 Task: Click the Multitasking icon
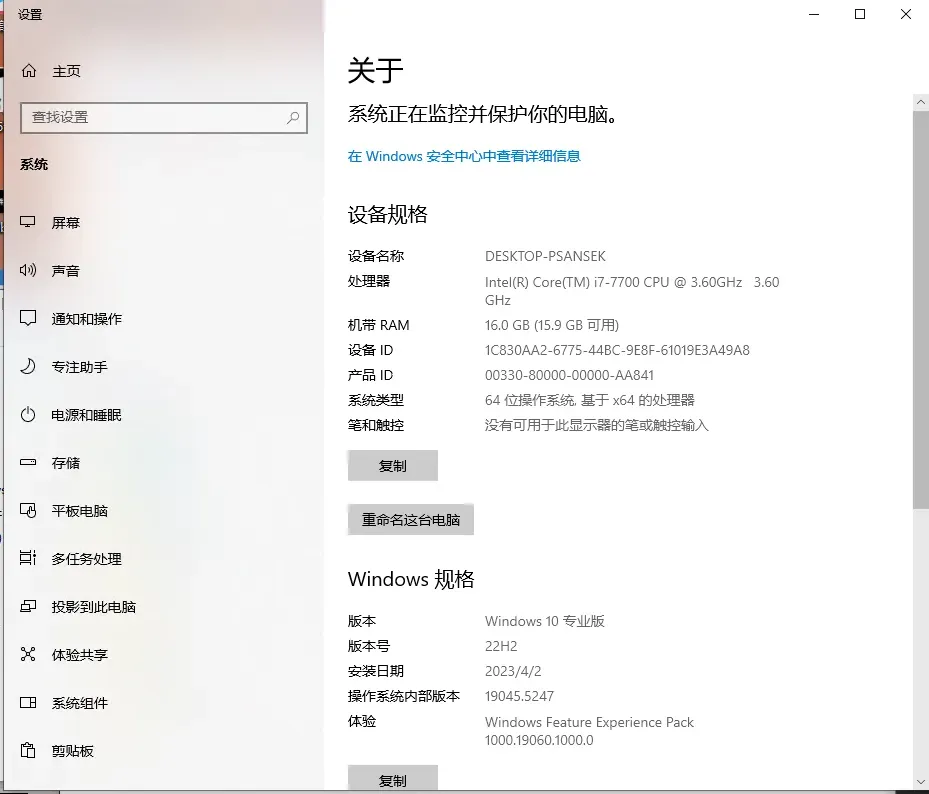pyautogui.click(x=28, y=558)
